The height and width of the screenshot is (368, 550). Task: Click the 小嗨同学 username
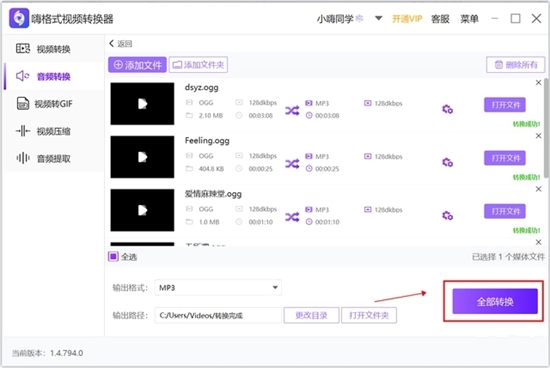pos(335,19)
